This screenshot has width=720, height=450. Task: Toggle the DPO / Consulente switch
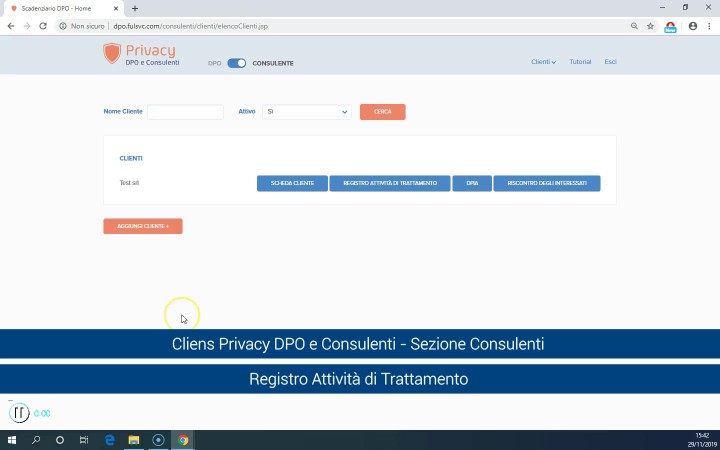pos(237,63)
